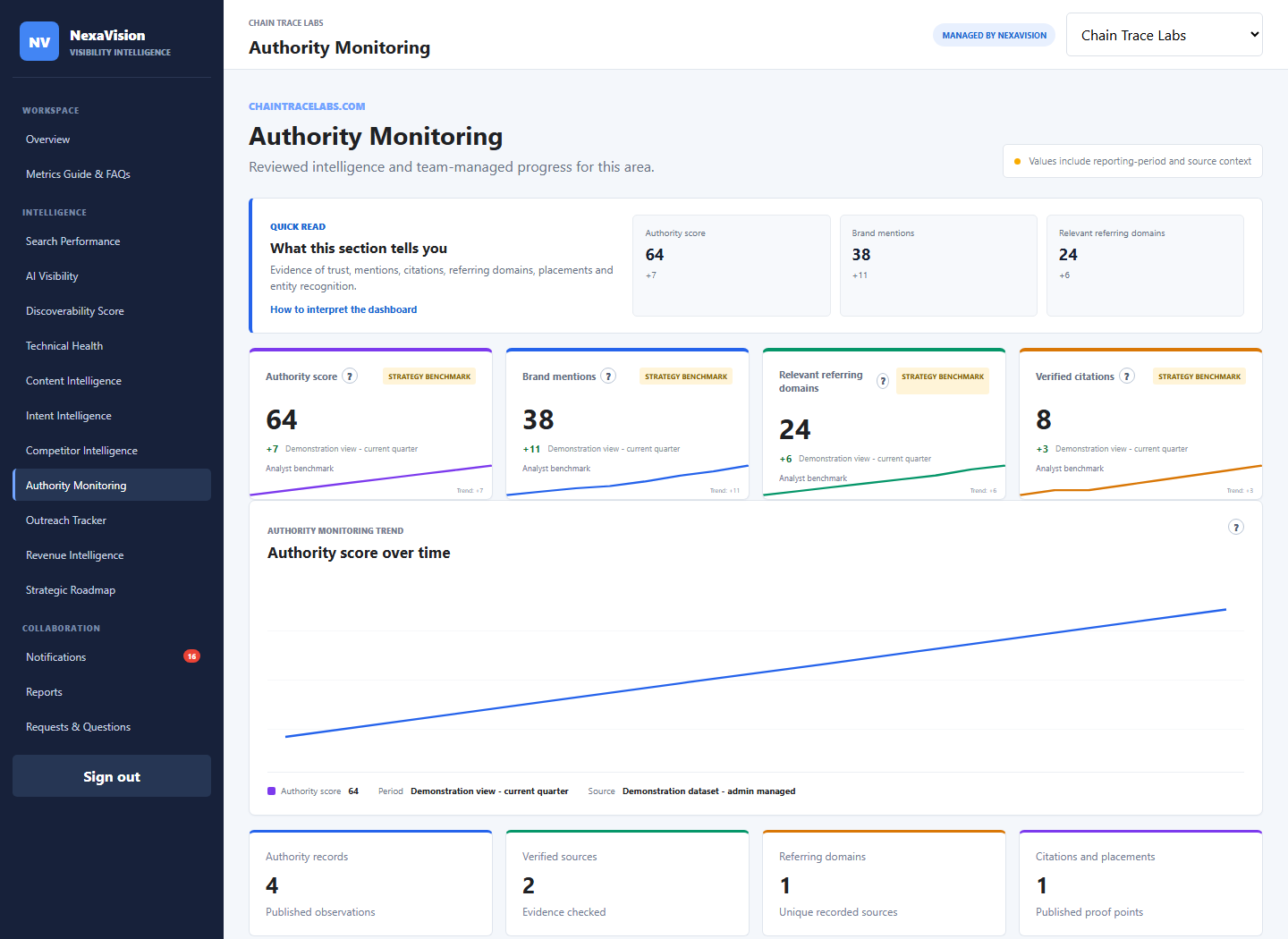This screenshot has width=1288, height=939.
Task: Click Quick Read Brand mentions tile showing 38
Action: [938, 266]
